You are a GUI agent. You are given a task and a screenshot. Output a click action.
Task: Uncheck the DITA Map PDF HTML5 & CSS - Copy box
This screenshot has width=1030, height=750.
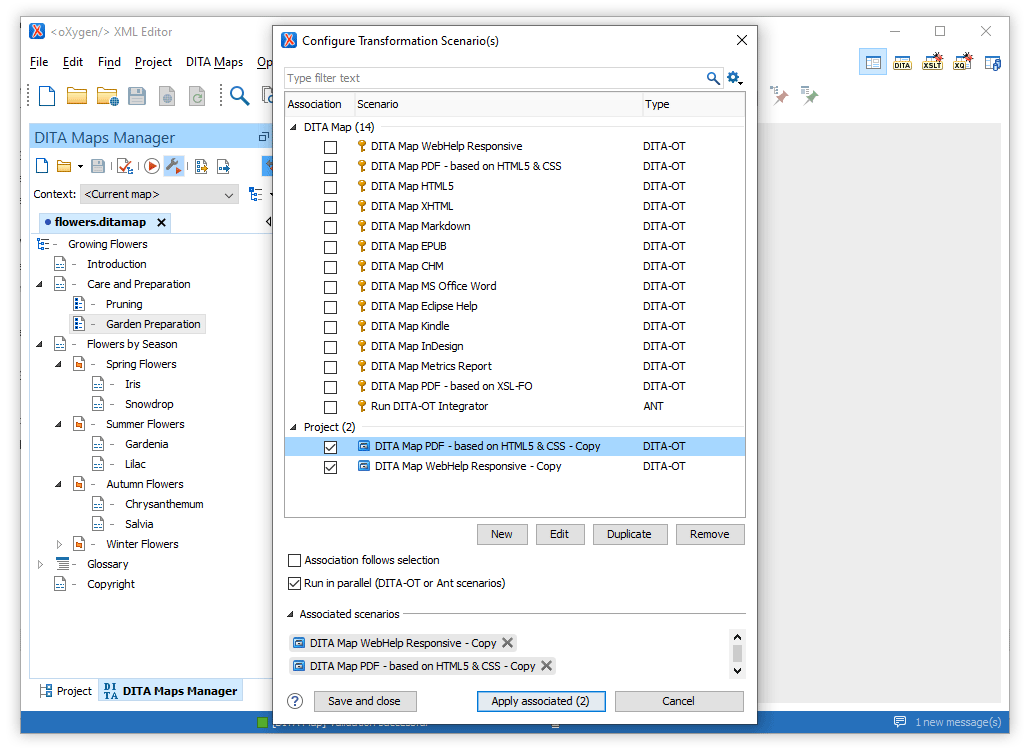(330, 447)
